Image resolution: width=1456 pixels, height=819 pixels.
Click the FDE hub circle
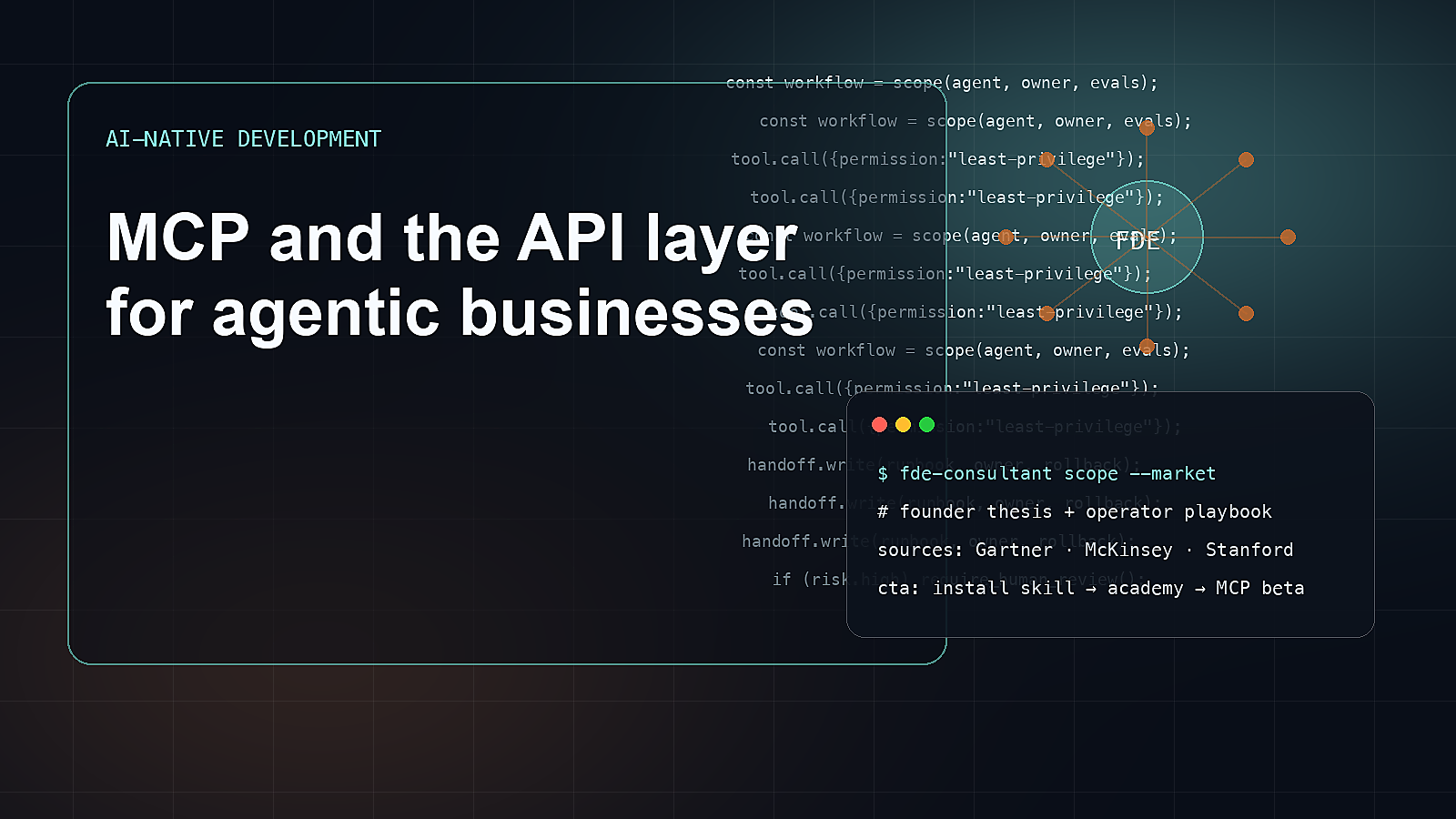[1147, 237]
